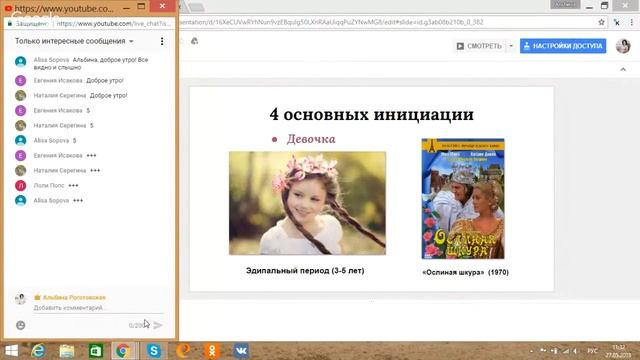This screenshot has height=360, width=640.
Task: Click the СМОТРЕТЬ present button
Action: 479,46
